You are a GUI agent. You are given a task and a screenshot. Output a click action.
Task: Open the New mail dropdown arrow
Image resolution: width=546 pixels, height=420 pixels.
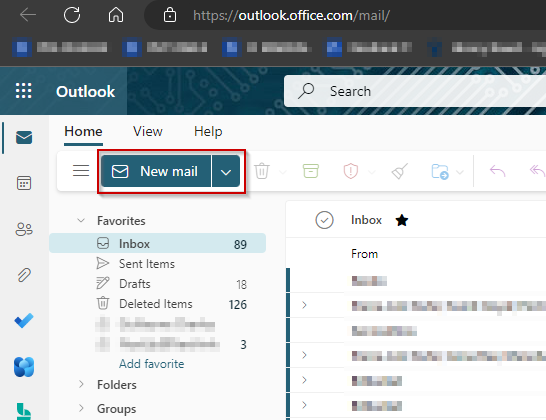click(226, 171)
